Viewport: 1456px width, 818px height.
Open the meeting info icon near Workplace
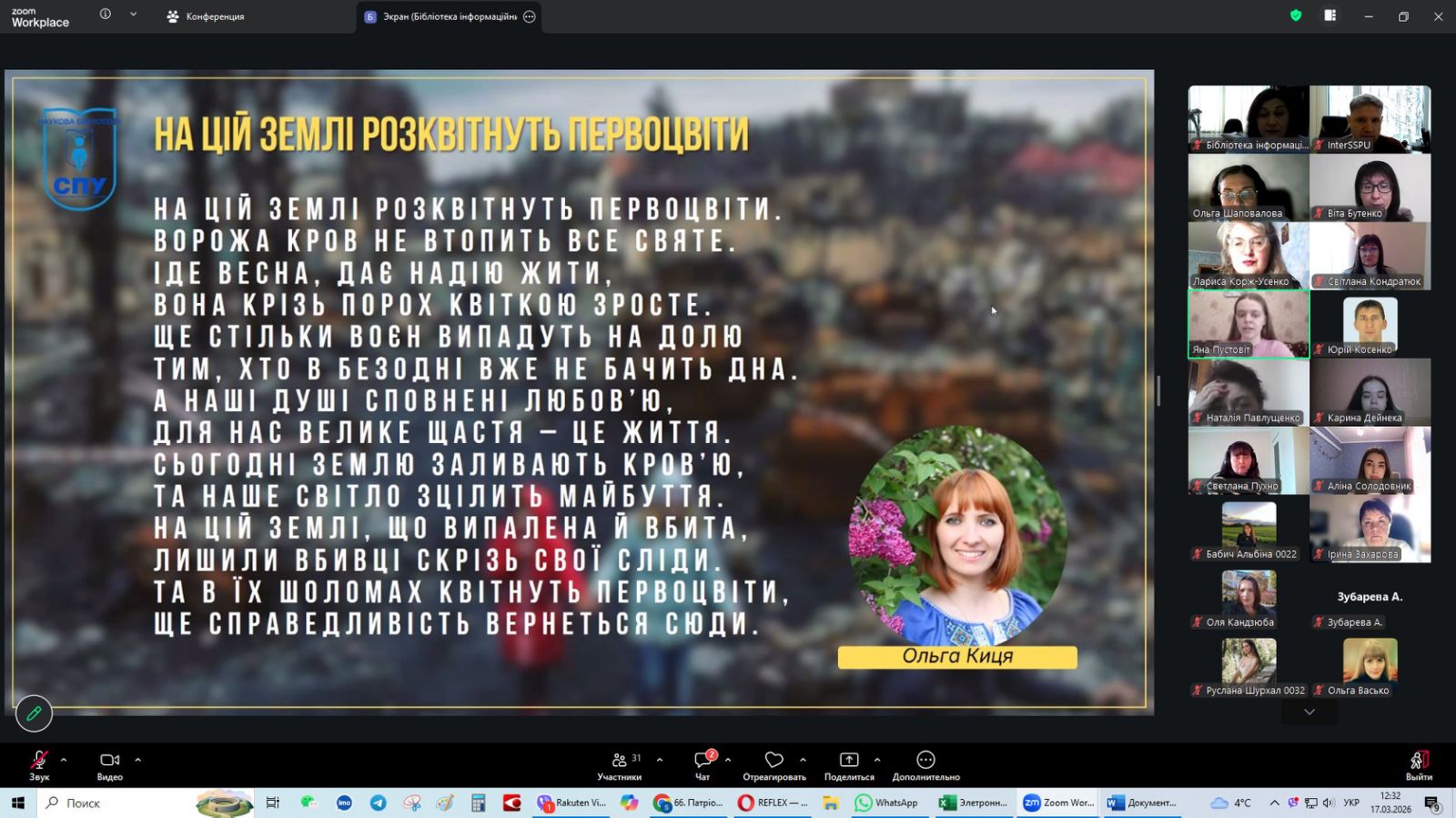point(106,15)
